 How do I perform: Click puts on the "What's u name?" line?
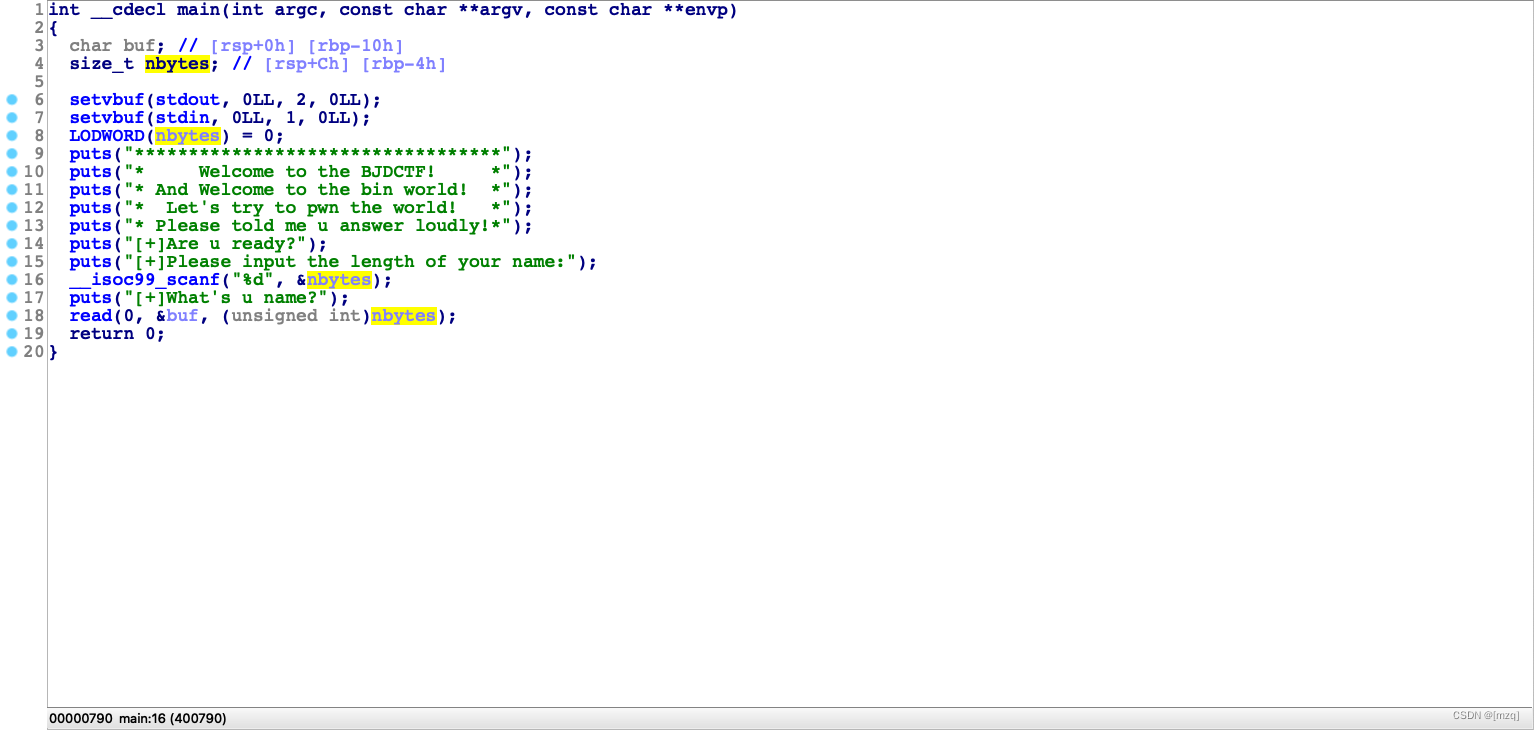click(x=91, y=298)
